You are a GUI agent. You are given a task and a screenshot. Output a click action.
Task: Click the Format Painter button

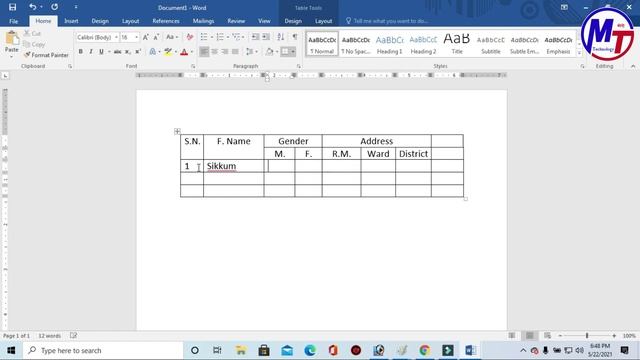(46, 55)
